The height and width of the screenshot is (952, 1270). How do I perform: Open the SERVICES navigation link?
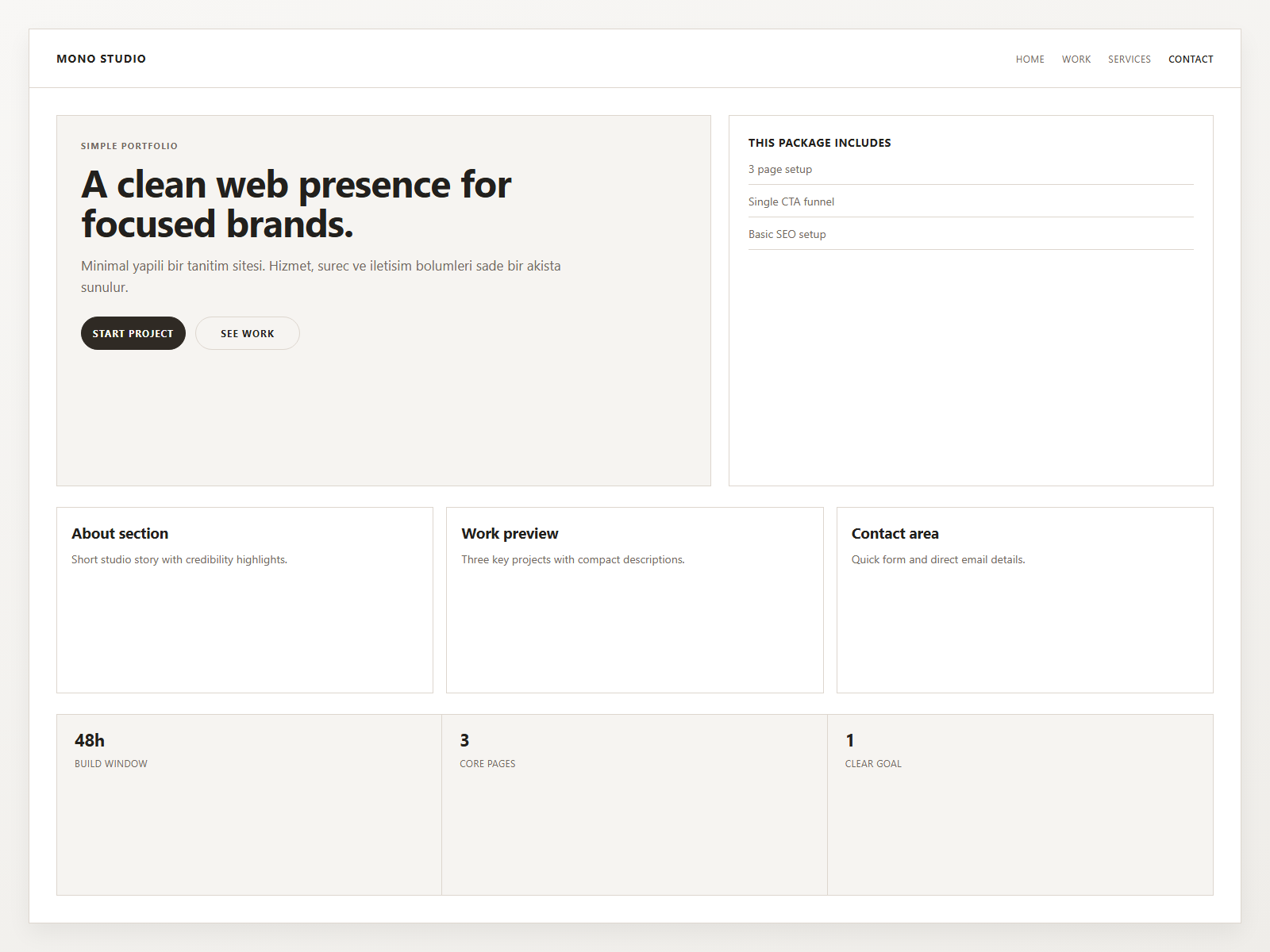click(x=1129, y=59)
